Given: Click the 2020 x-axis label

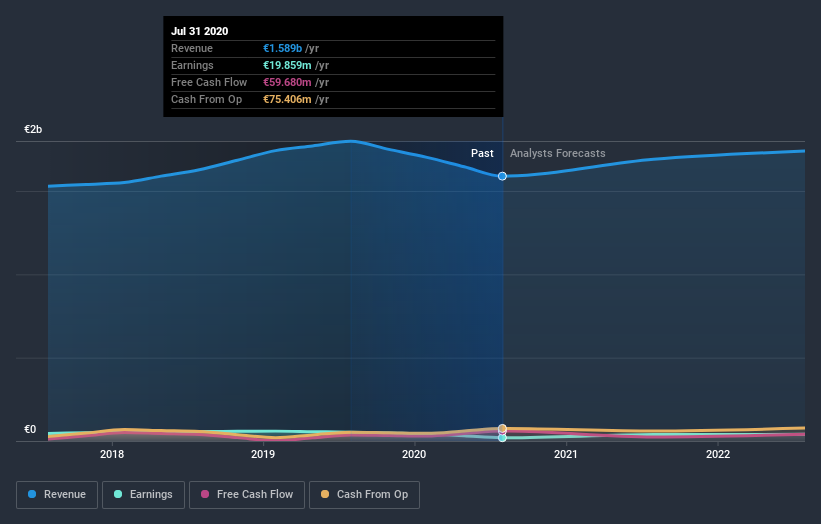Looking at the screenshot, I should [414, 454].
